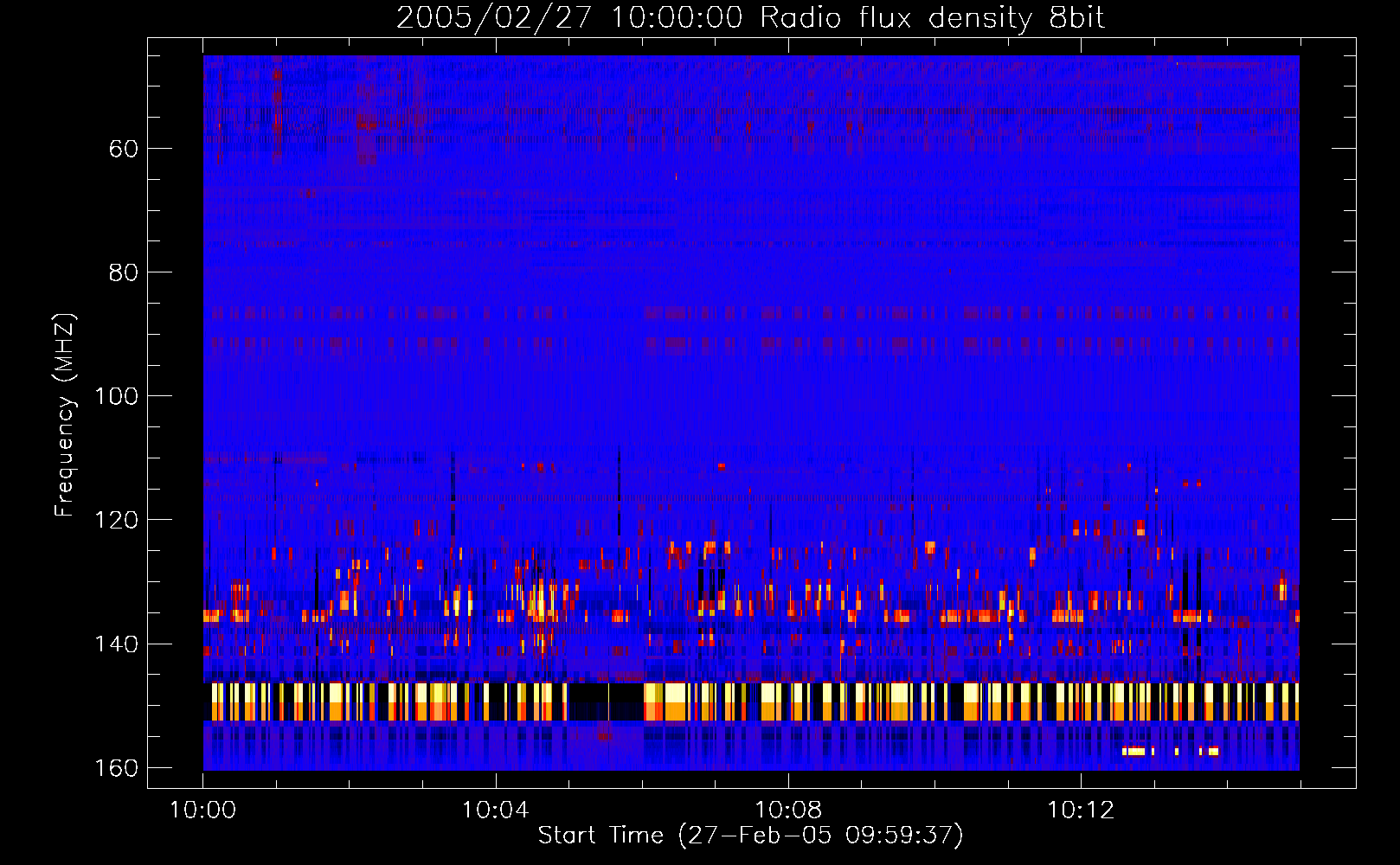Click the 10:00 time tick label
Screen dimensions: 1400x865
202,811
